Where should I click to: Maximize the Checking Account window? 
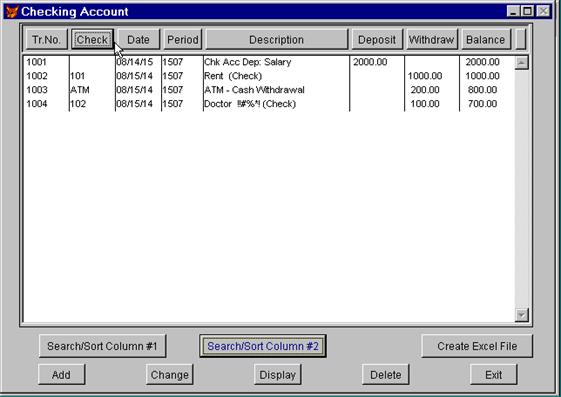tap(527, 11)
